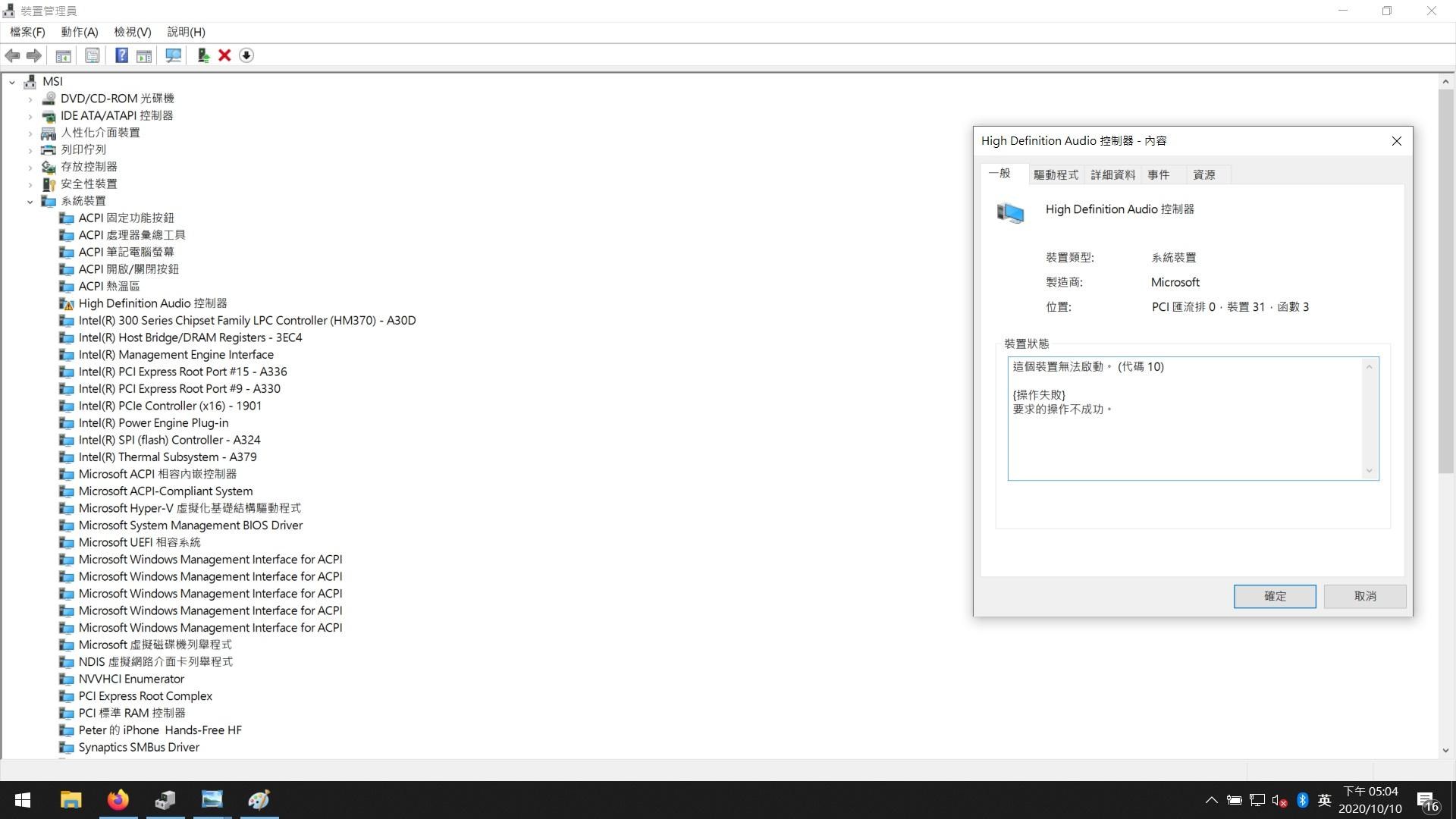Image resolution: width=1456 pixels, height=819 pixels.
Task: Click the 確定 button
Action: [1275, 596]
